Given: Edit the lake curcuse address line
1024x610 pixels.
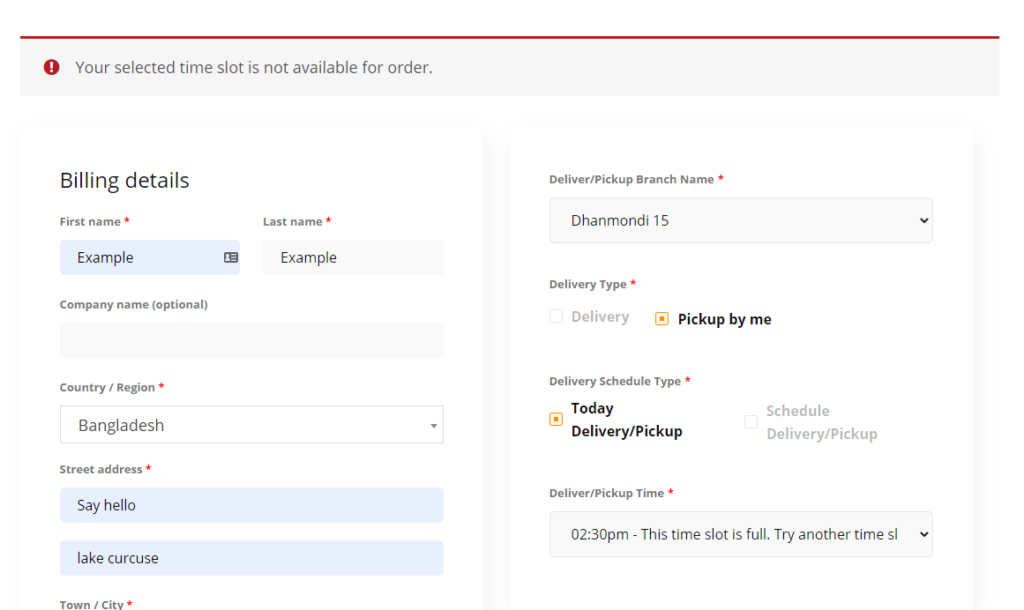Looking at the screenshot, I should [x=251, y=558].
